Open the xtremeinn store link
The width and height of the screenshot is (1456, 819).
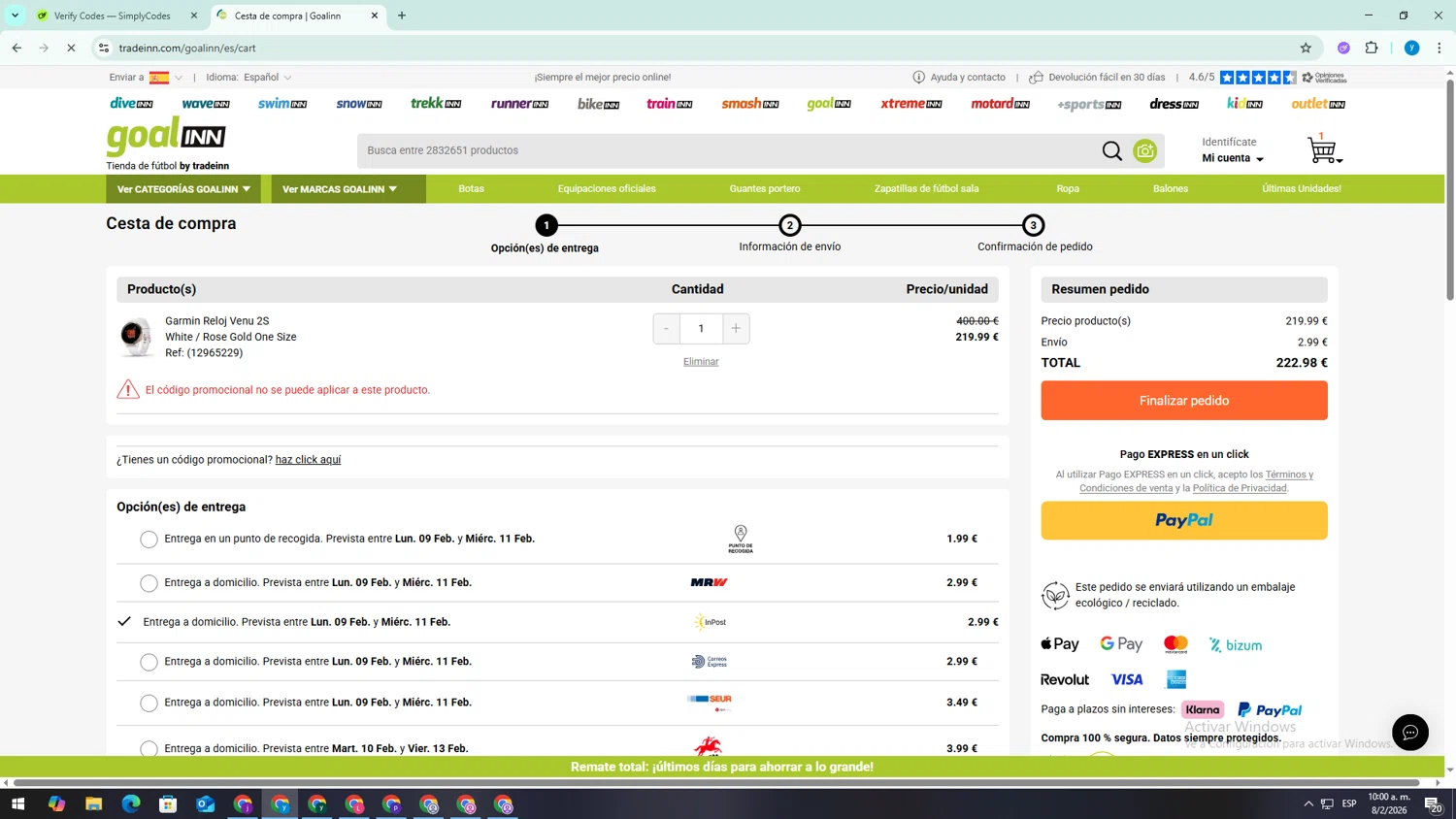coord(910,103)
